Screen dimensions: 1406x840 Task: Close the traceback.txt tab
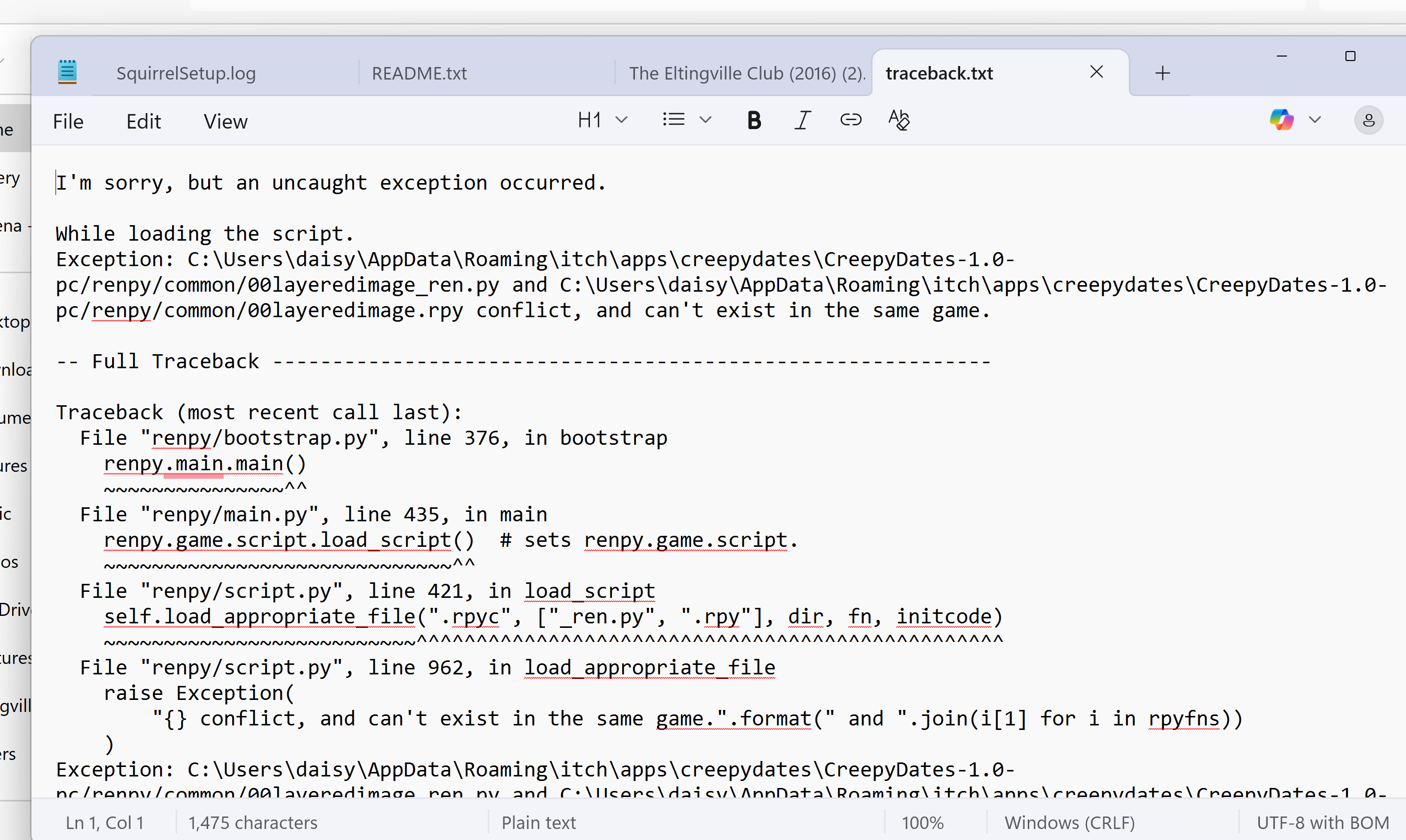point(1096,72)
